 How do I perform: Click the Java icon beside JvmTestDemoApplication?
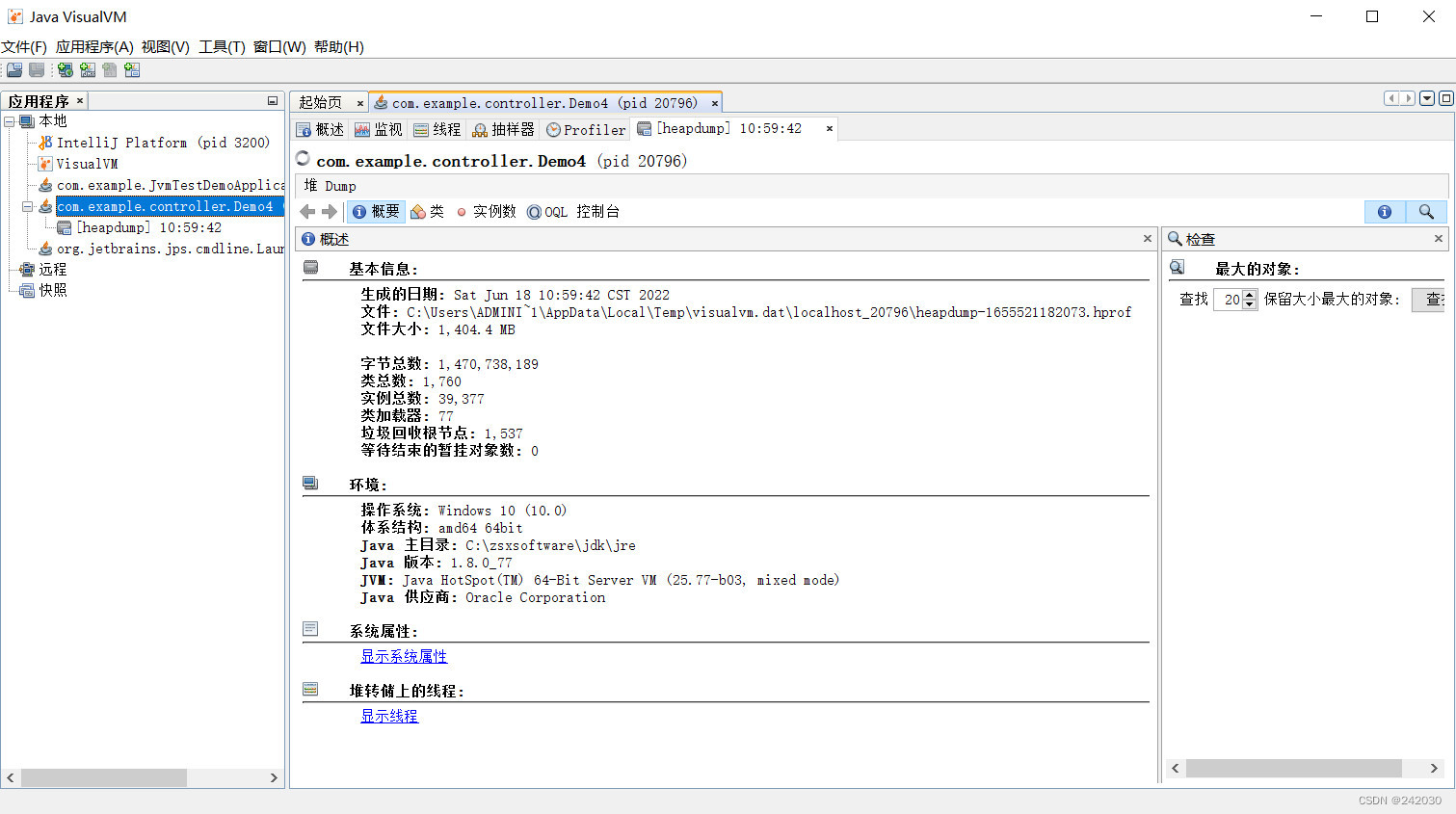pos(45,185)
